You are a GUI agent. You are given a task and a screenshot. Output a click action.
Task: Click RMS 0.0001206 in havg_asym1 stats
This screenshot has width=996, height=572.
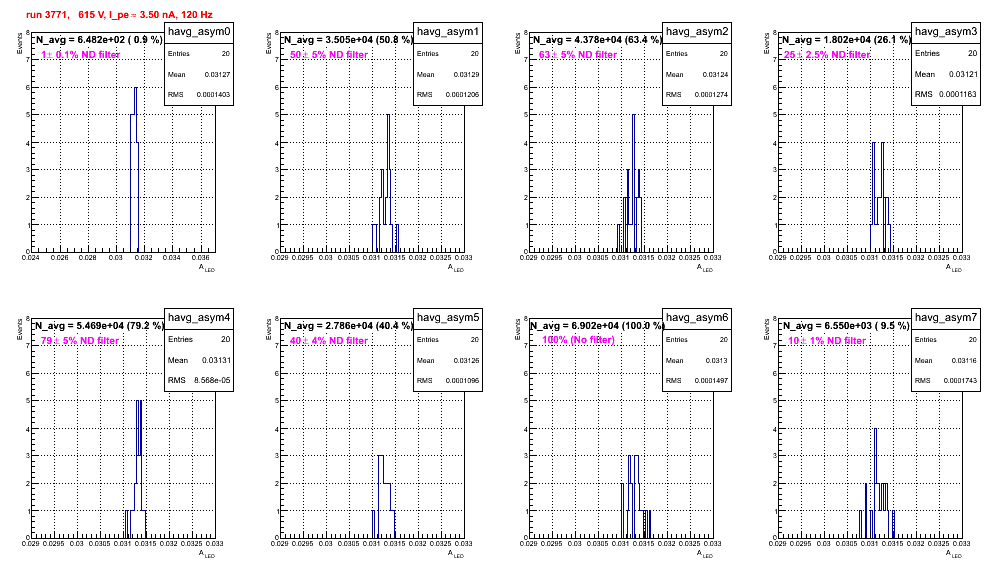pyautogui.click(x=448, y=95)
